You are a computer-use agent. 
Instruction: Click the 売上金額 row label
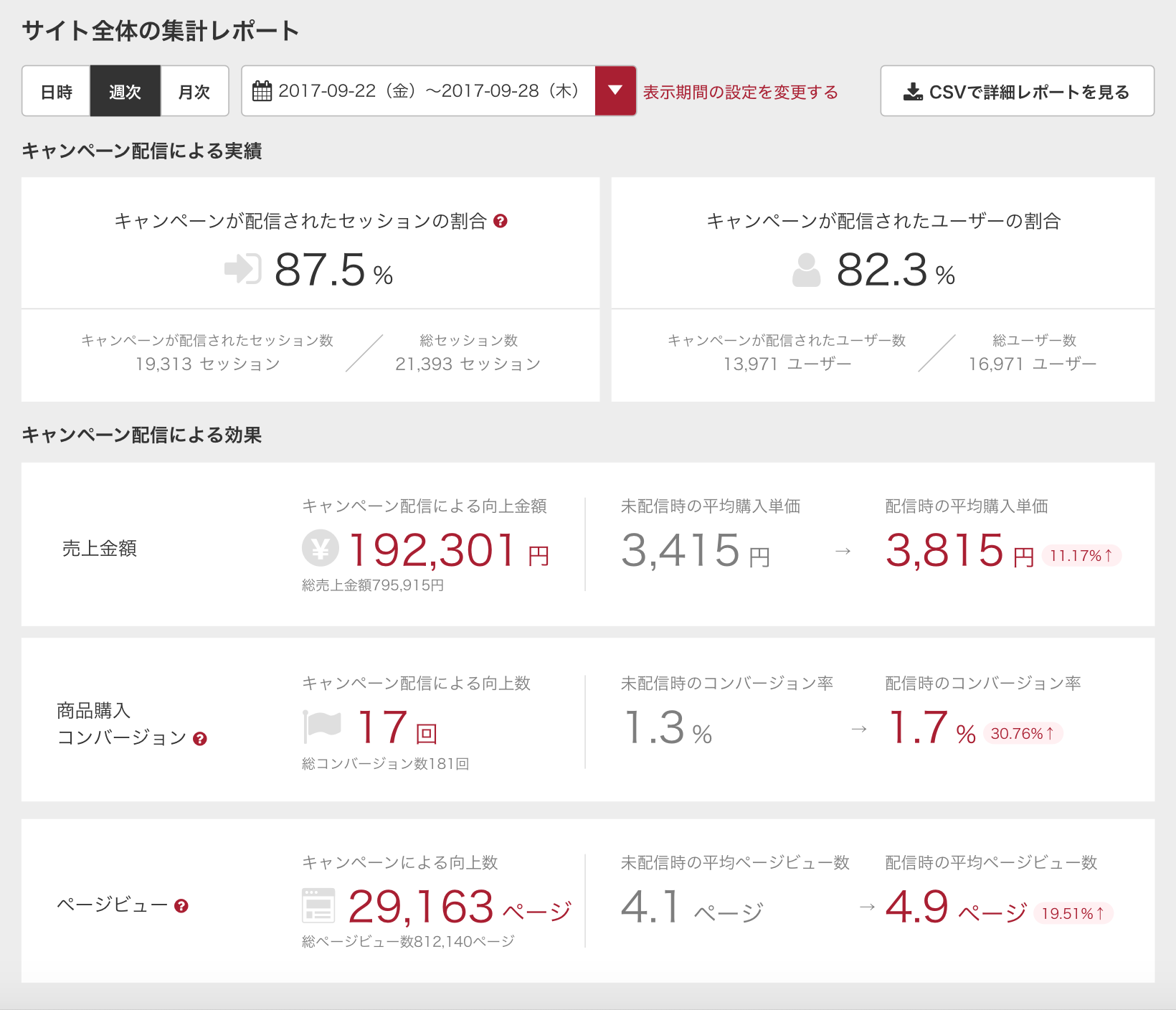click(100, 548)
